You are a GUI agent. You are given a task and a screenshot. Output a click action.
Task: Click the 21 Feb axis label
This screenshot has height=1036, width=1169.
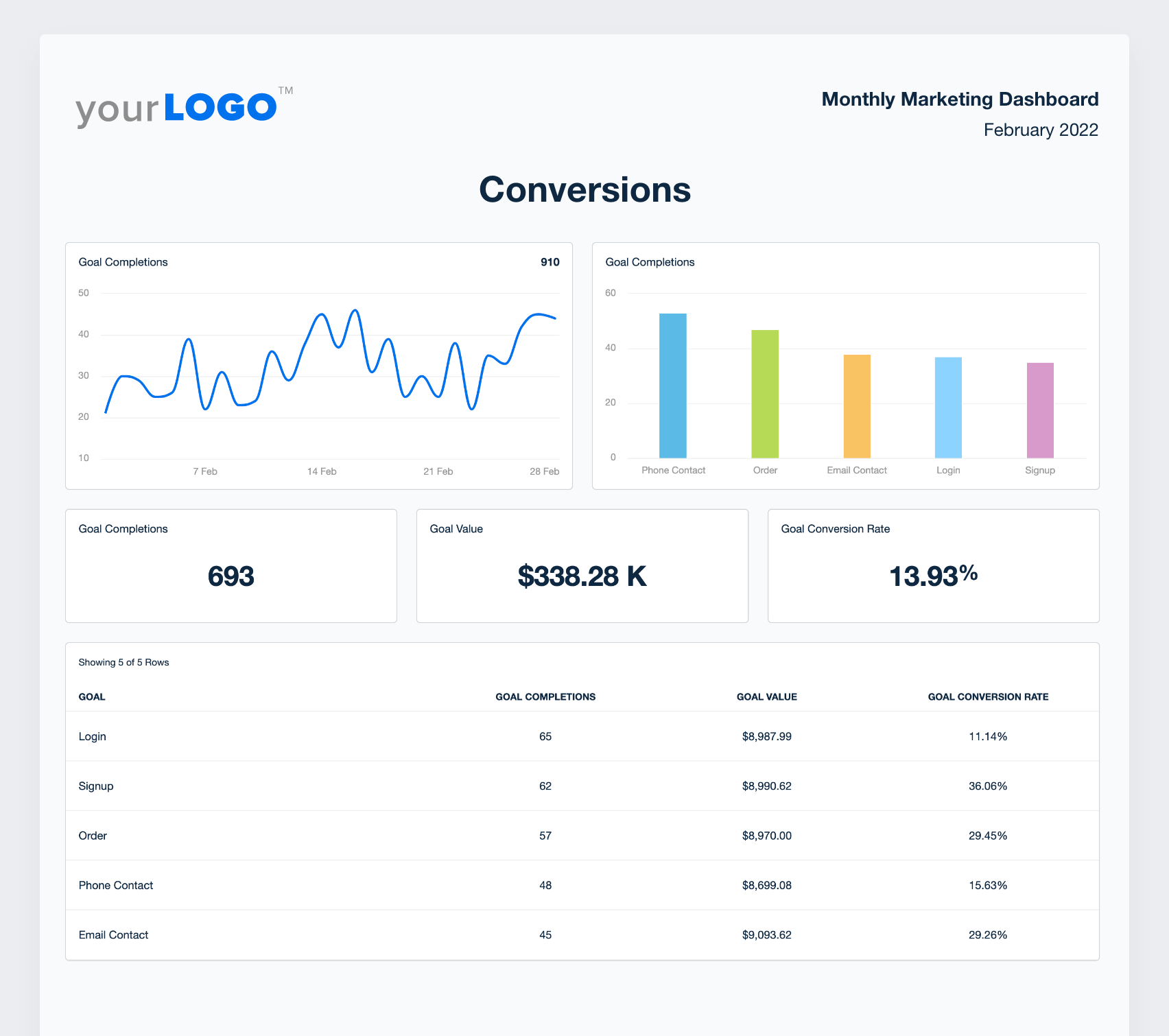[x=438, y=471]
